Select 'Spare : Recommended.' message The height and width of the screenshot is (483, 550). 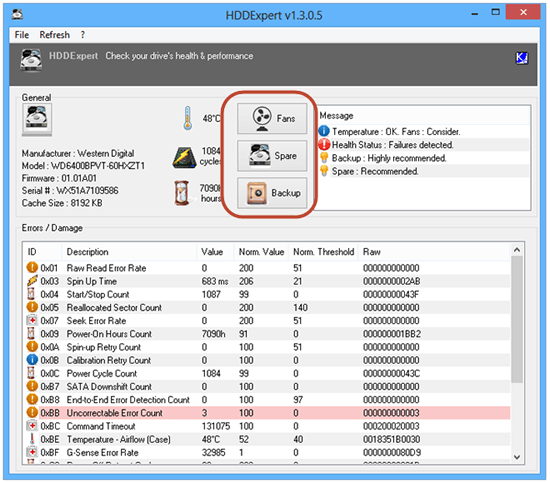[x=375, y=172]
